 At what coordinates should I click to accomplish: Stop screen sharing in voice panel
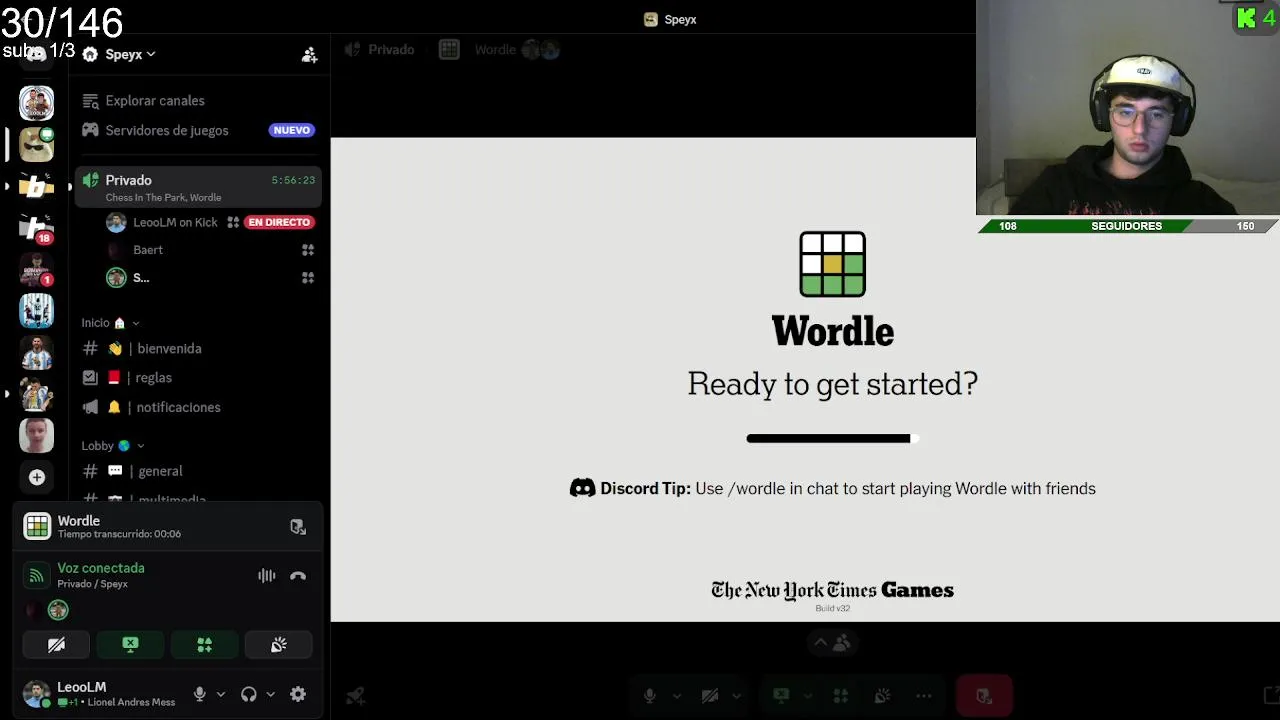pyautogui.click(x=130, y=645)
